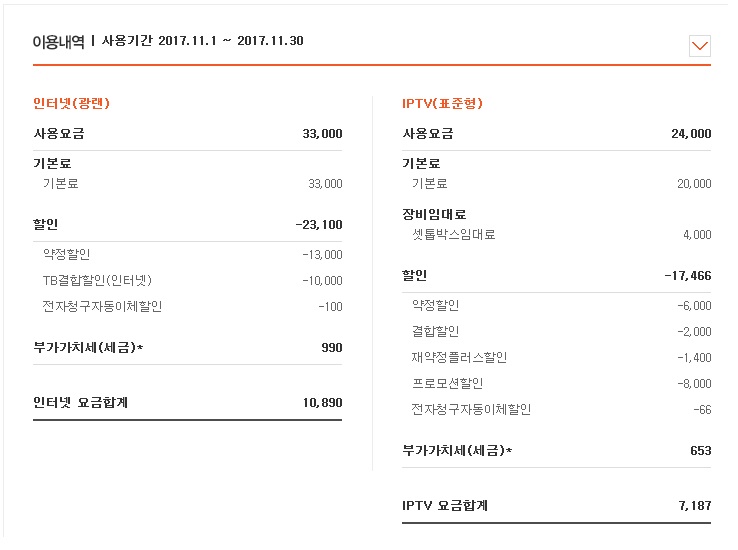Screen dimensions: 738x550
Task: Select the IPTV(표준형) heading
Action: [x=442, y=103]
